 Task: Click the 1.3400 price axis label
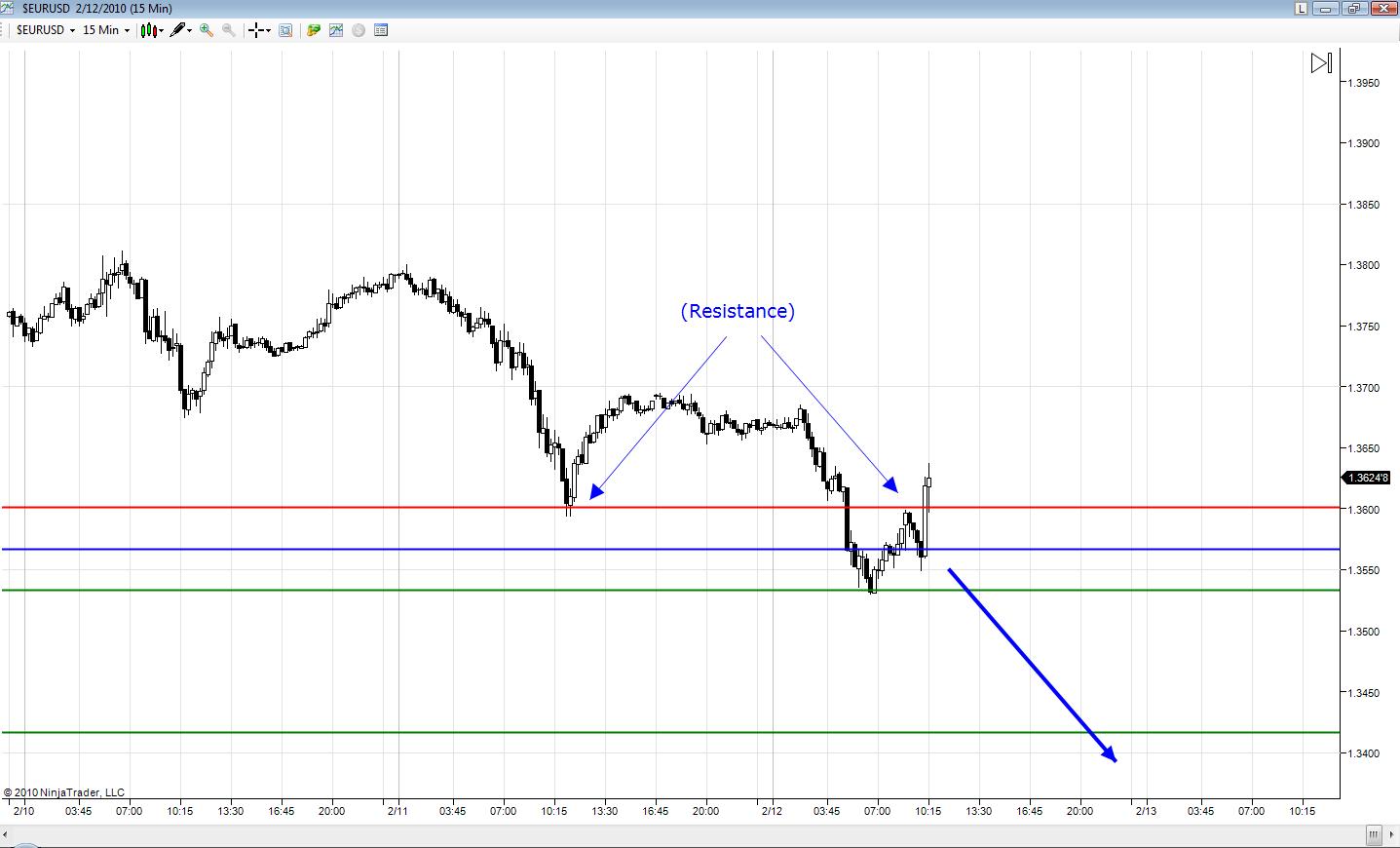(1364, 753)
